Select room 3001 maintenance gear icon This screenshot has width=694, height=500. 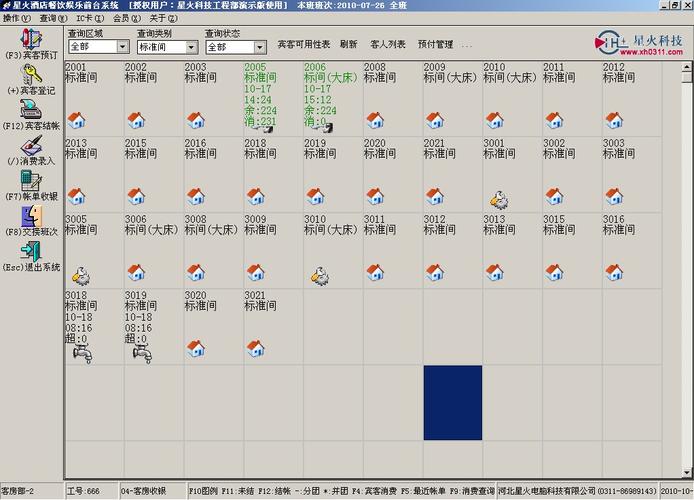(x=499, y=200)
